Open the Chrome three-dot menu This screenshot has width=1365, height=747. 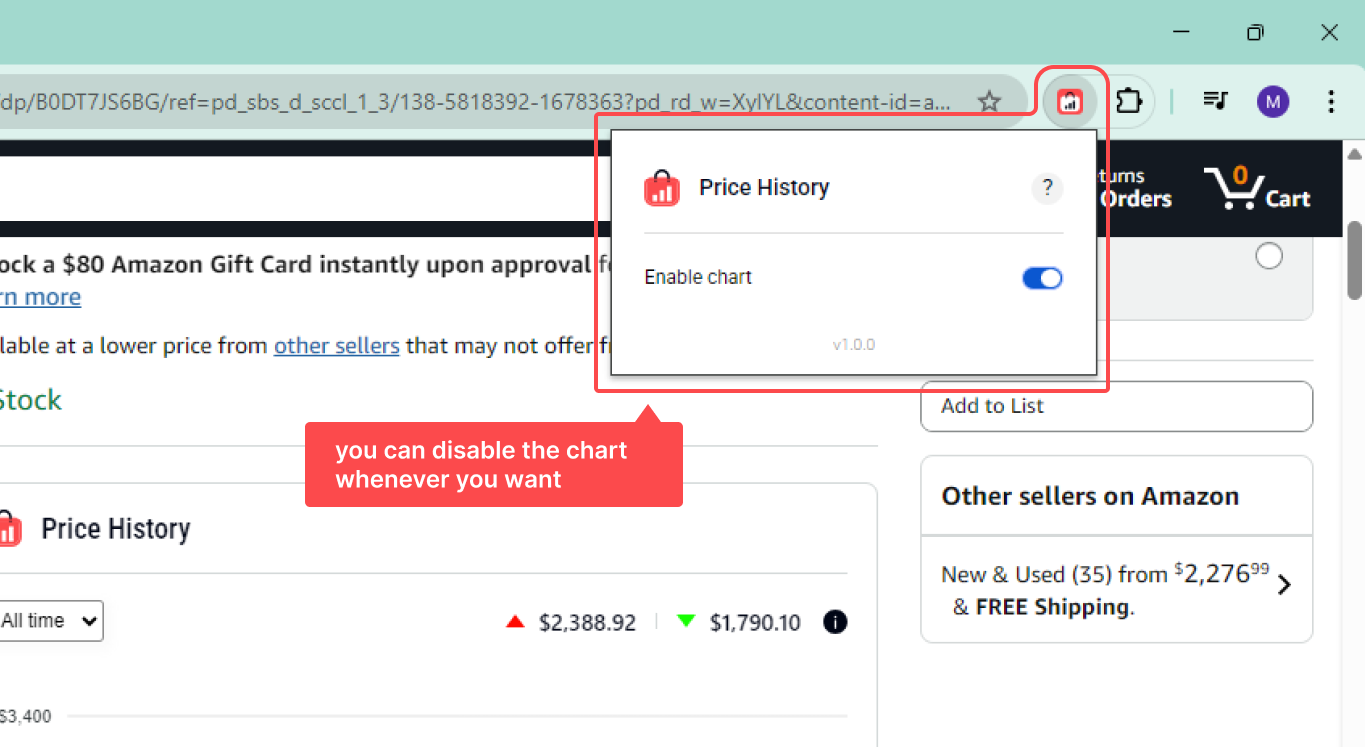(1331, 101)
